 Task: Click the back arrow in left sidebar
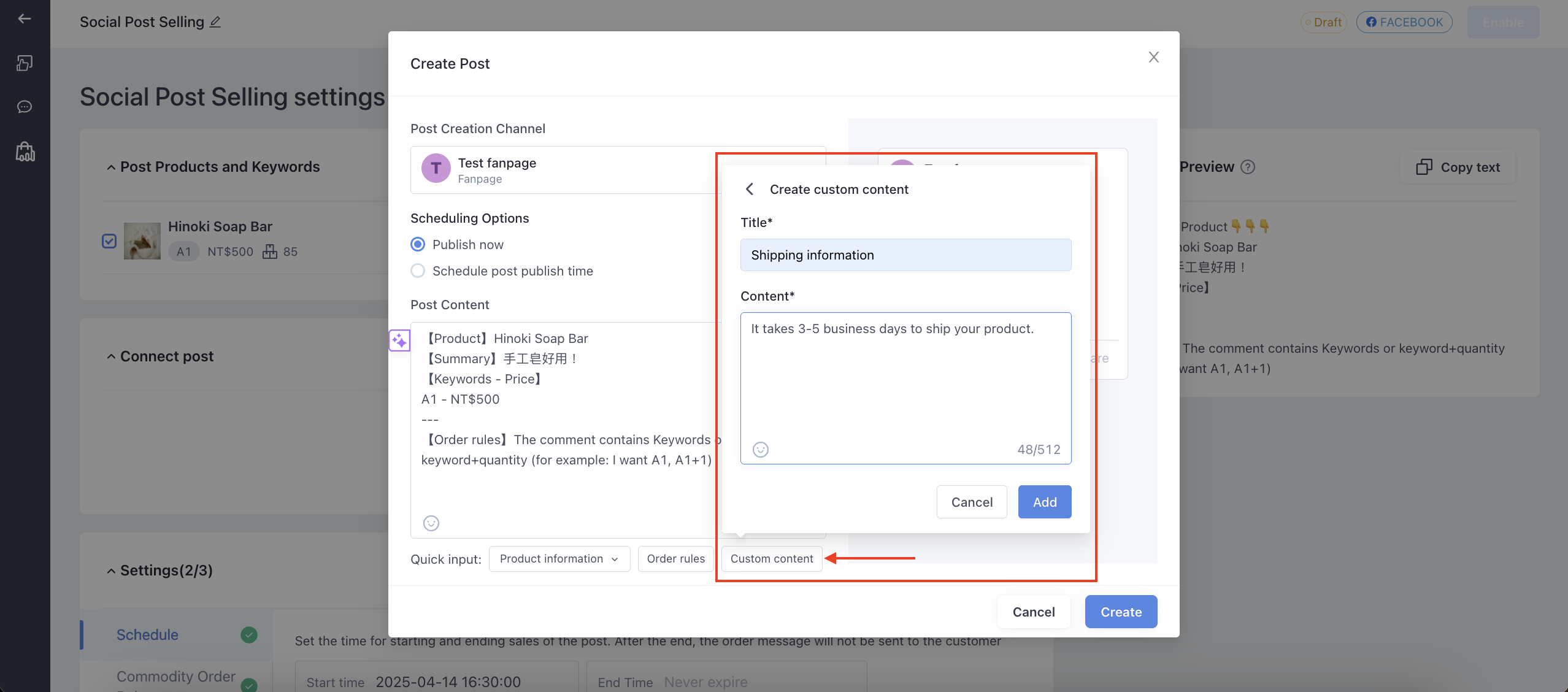pyautogui.click(x=25, y=18)
